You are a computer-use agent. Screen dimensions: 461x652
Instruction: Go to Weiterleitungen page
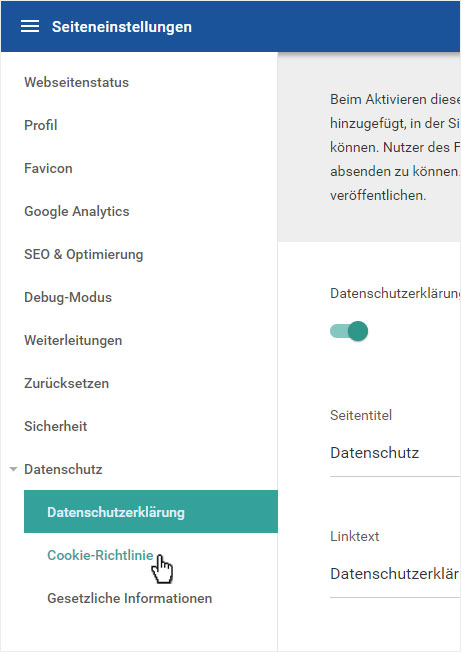point(73,340)
